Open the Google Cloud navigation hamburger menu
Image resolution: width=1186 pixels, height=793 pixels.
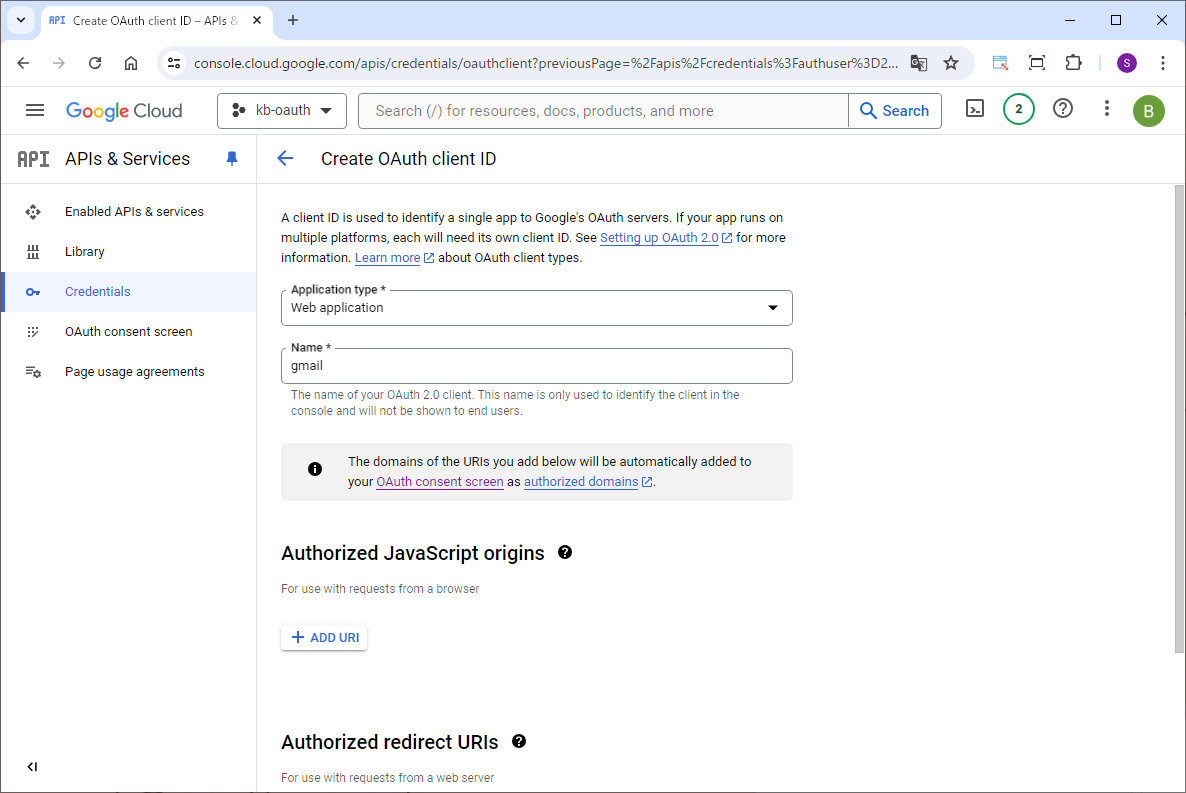pyautogui.click(x=35, y=110)
